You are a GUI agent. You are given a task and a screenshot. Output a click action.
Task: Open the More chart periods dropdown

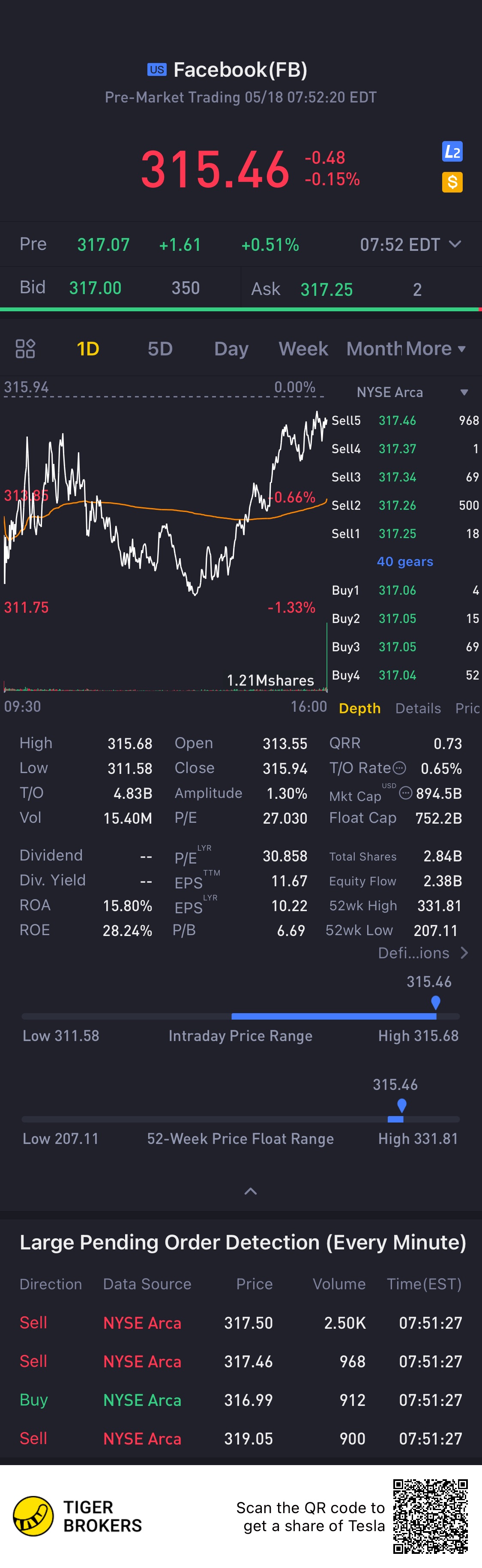(435, 349)
